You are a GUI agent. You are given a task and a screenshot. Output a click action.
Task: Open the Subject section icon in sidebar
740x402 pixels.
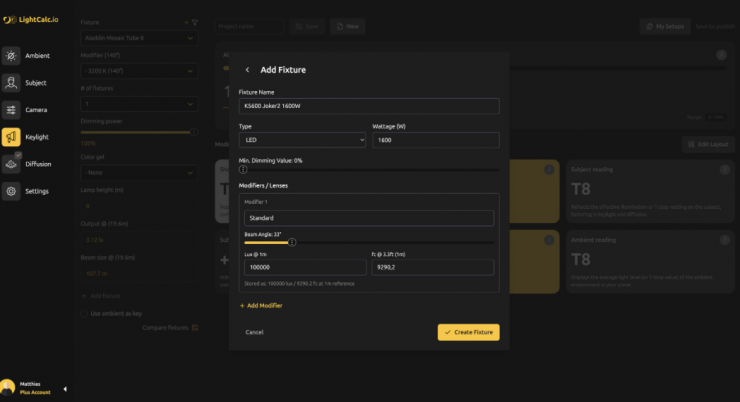pos(11,83)
